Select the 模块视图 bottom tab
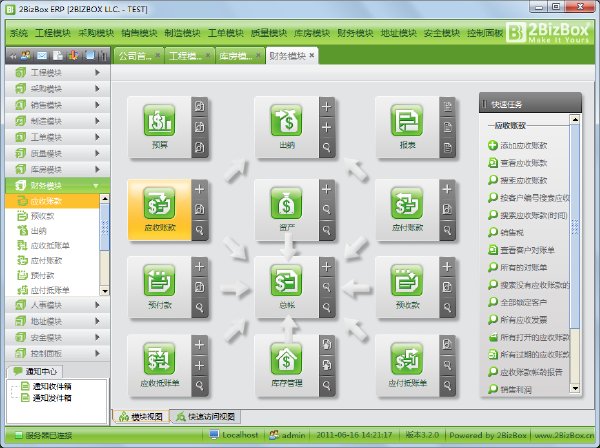 (x=141, y=416)
